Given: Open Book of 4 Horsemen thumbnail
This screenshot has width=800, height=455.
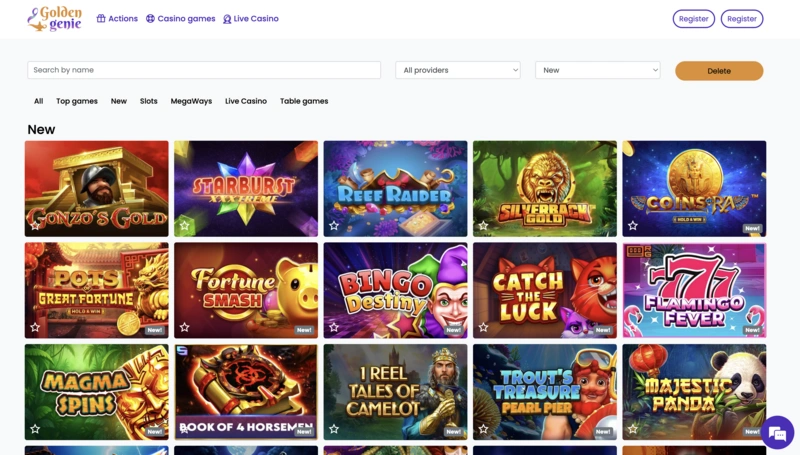Looking at the screenshot, I should coord(246,392).
